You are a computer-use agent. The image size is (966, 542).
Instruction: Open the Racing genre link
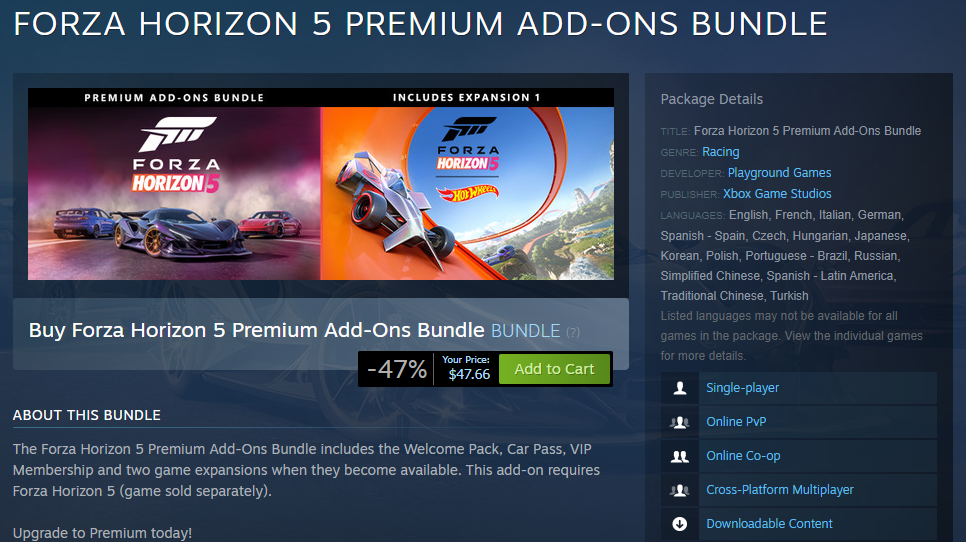[x=721, y=152]
